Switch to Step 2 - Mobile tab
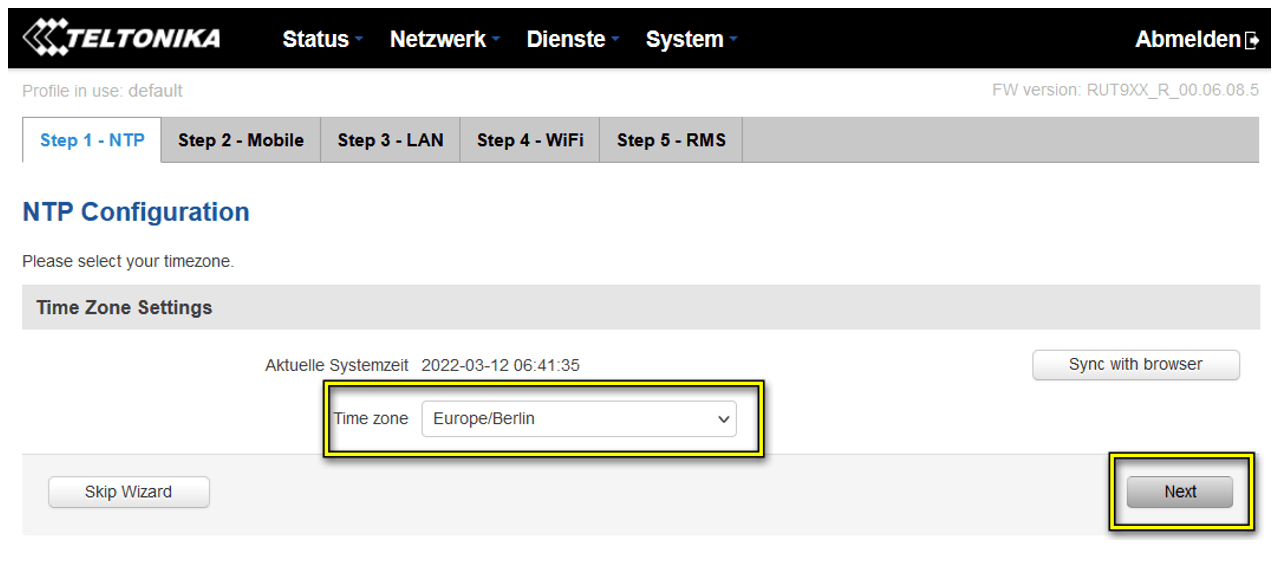 (x=241, y=140)
